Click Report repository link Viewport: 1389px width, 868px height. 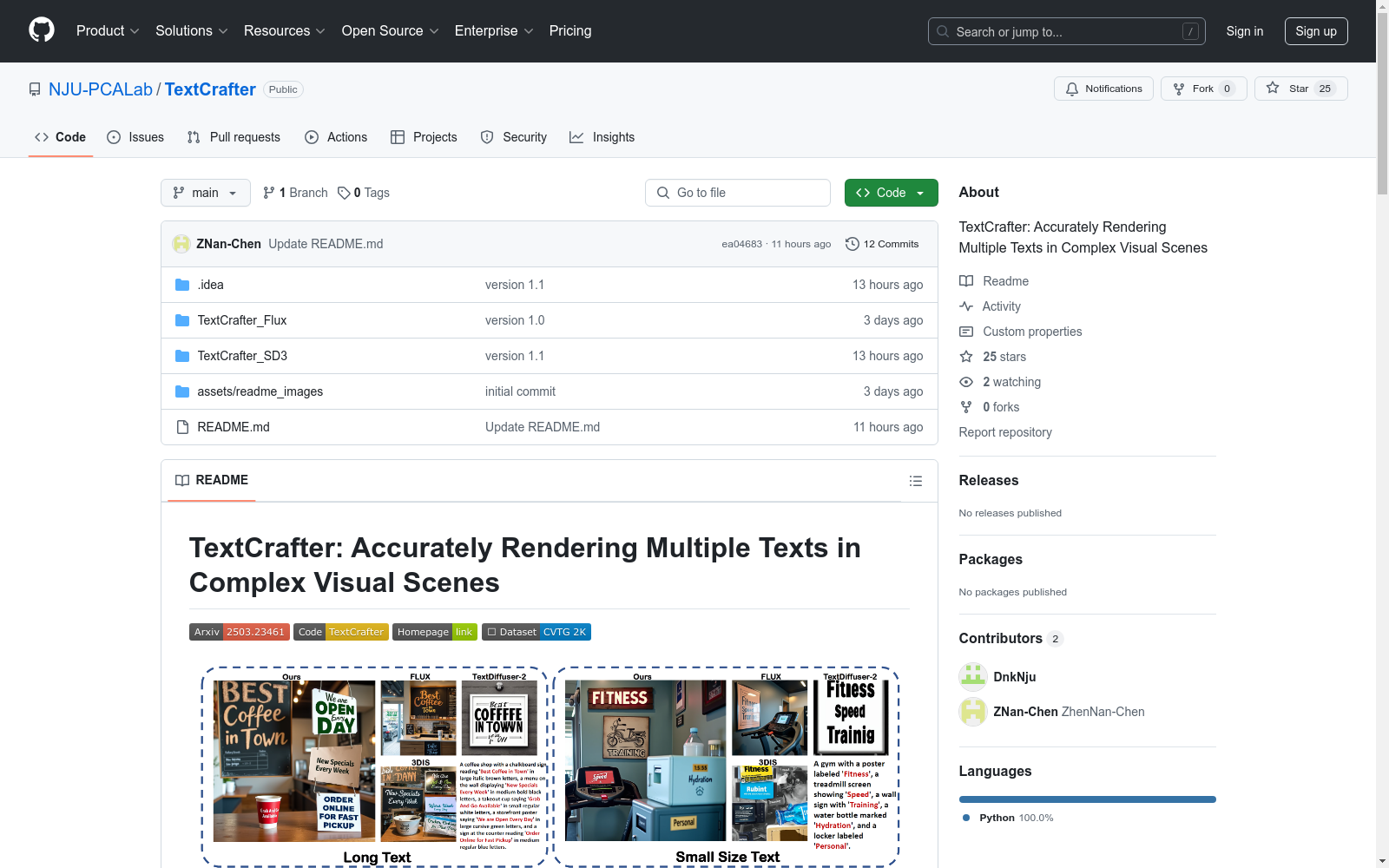pyautogui.click(x=1005, y=432)
